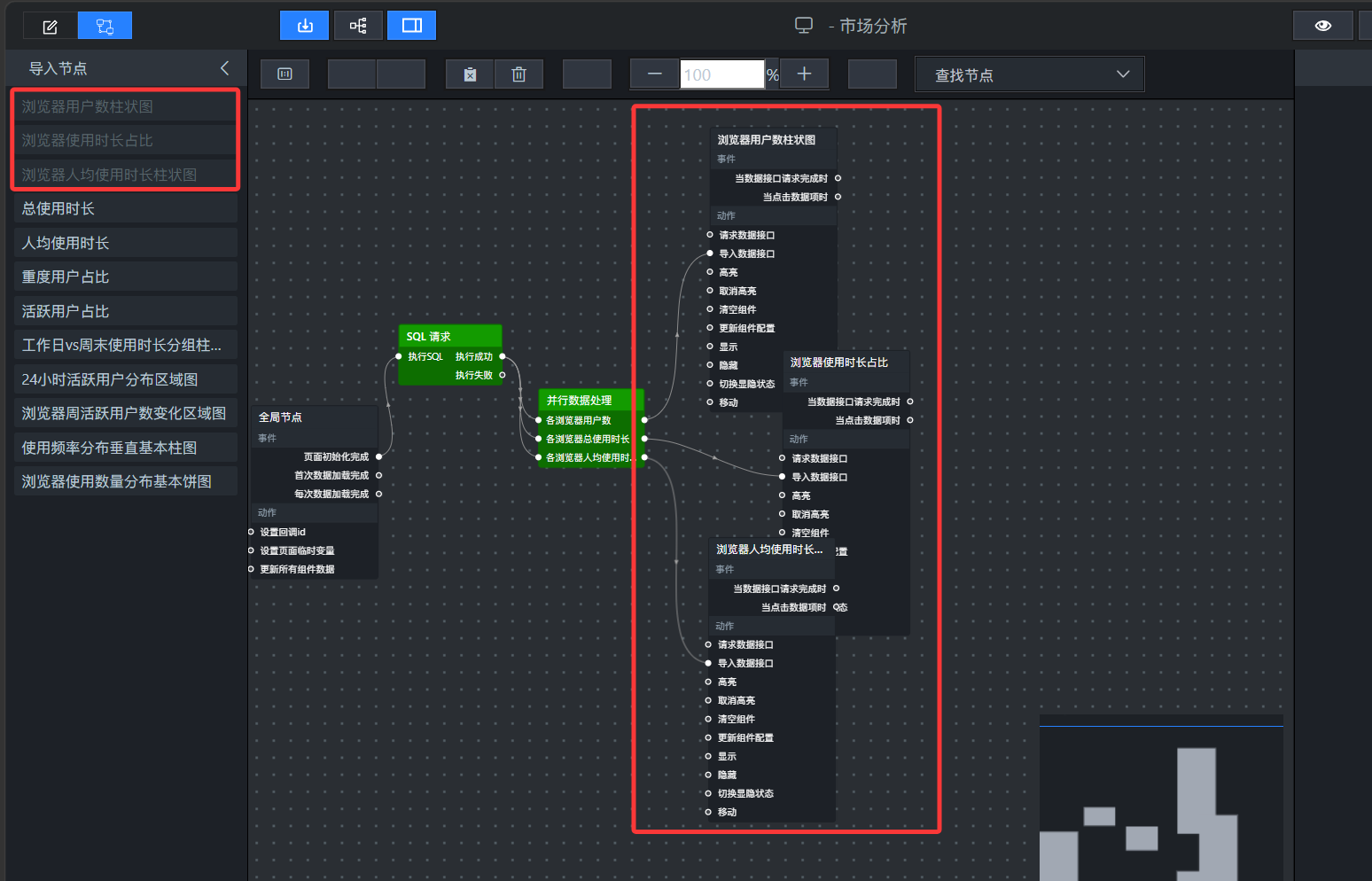Click the 执行SQL input port
Screen dimensions: 1372x881
pyautogui.click(x=399, y=356)
